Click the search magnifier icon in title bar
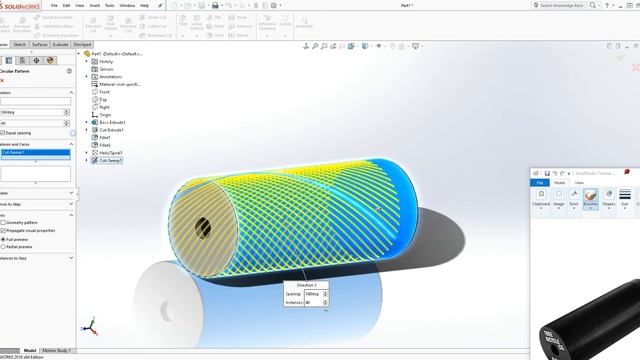Image resolution: width=640 pixels, height=360 pixels. click(x=593, y=5)
